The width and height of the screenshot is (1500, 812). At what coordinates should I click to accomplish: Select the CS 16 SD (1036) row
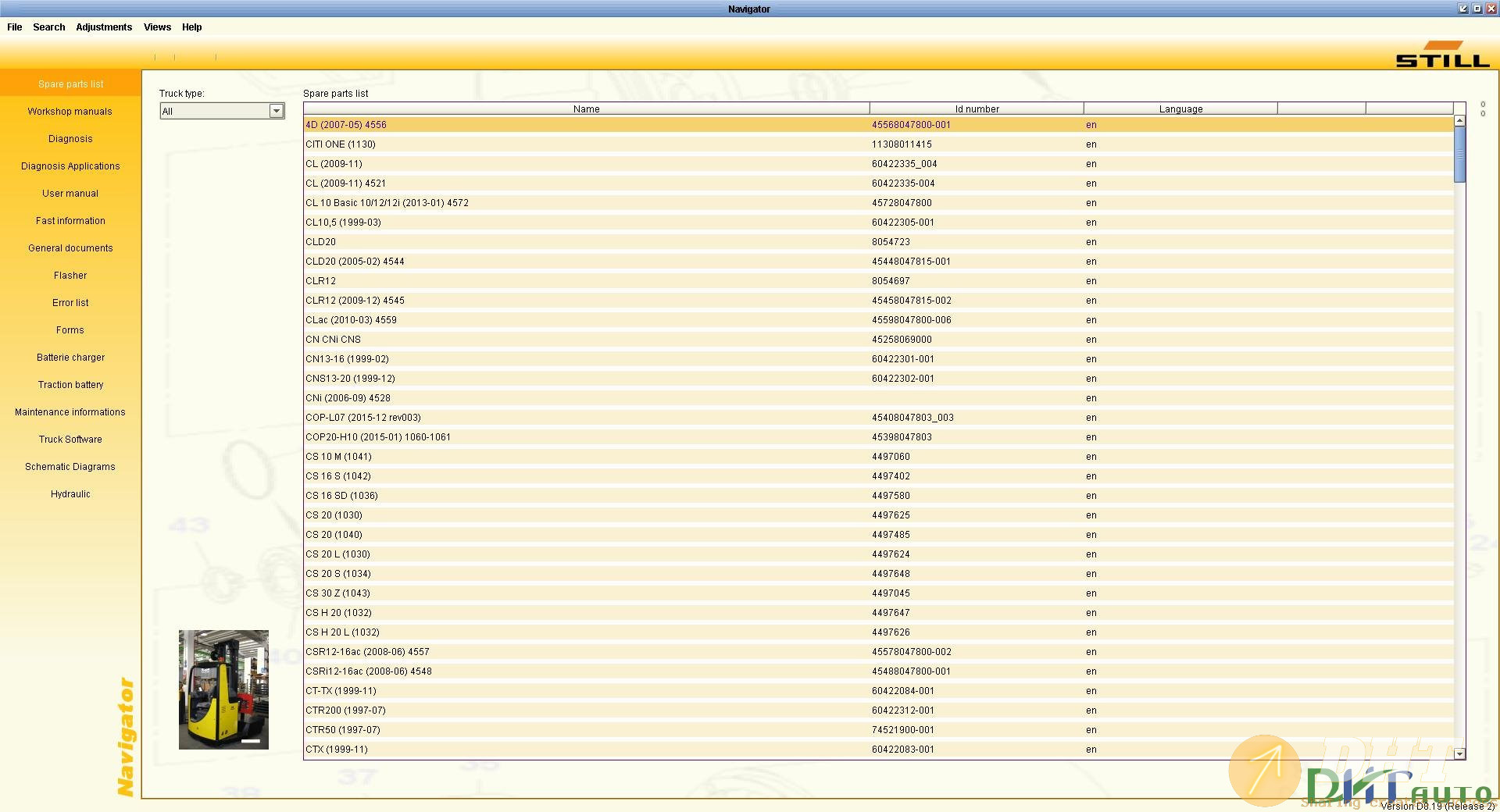pos(878,496)
